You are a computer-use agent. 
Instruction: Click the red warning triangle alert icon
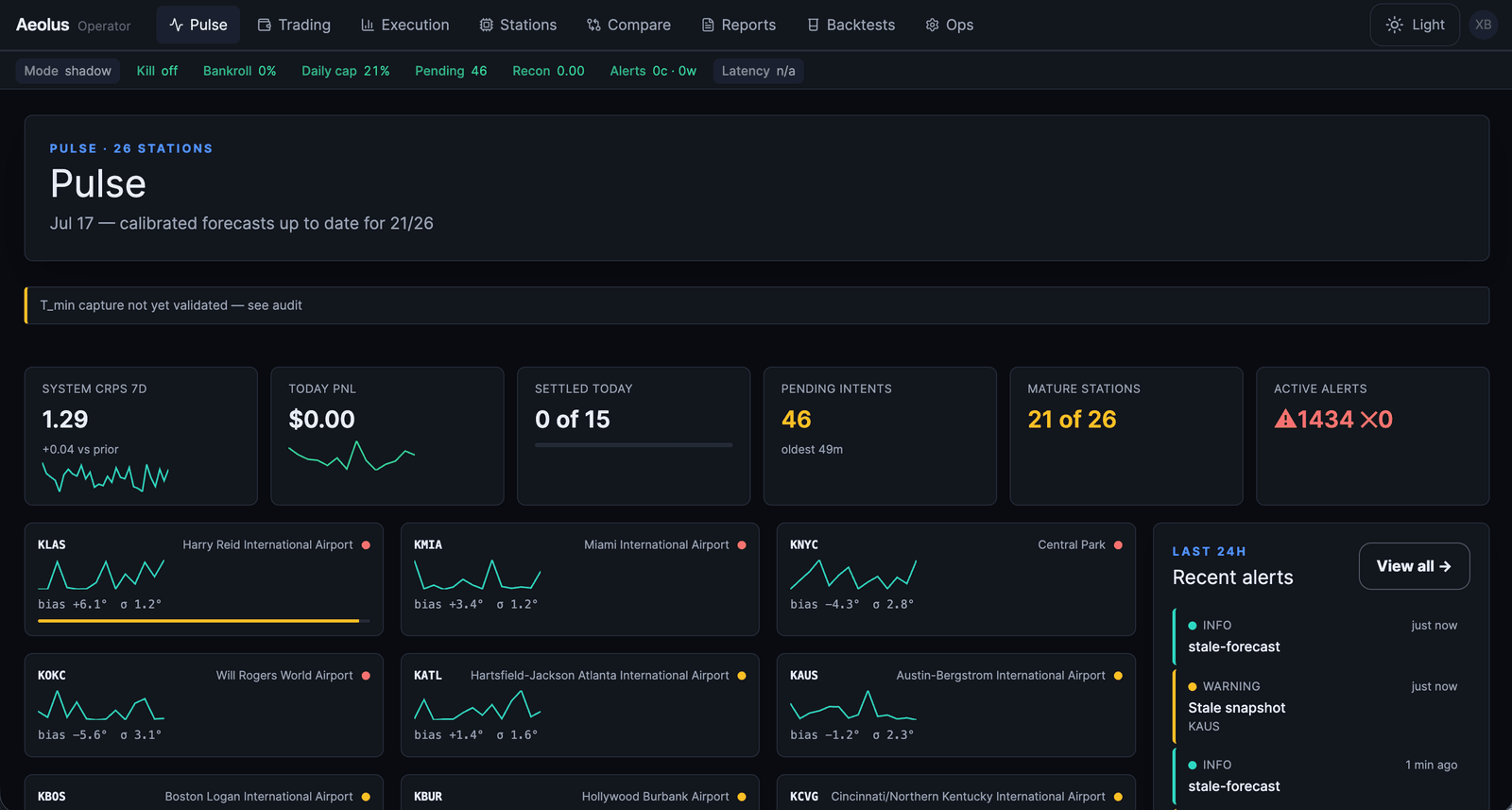coord(1285,419)
